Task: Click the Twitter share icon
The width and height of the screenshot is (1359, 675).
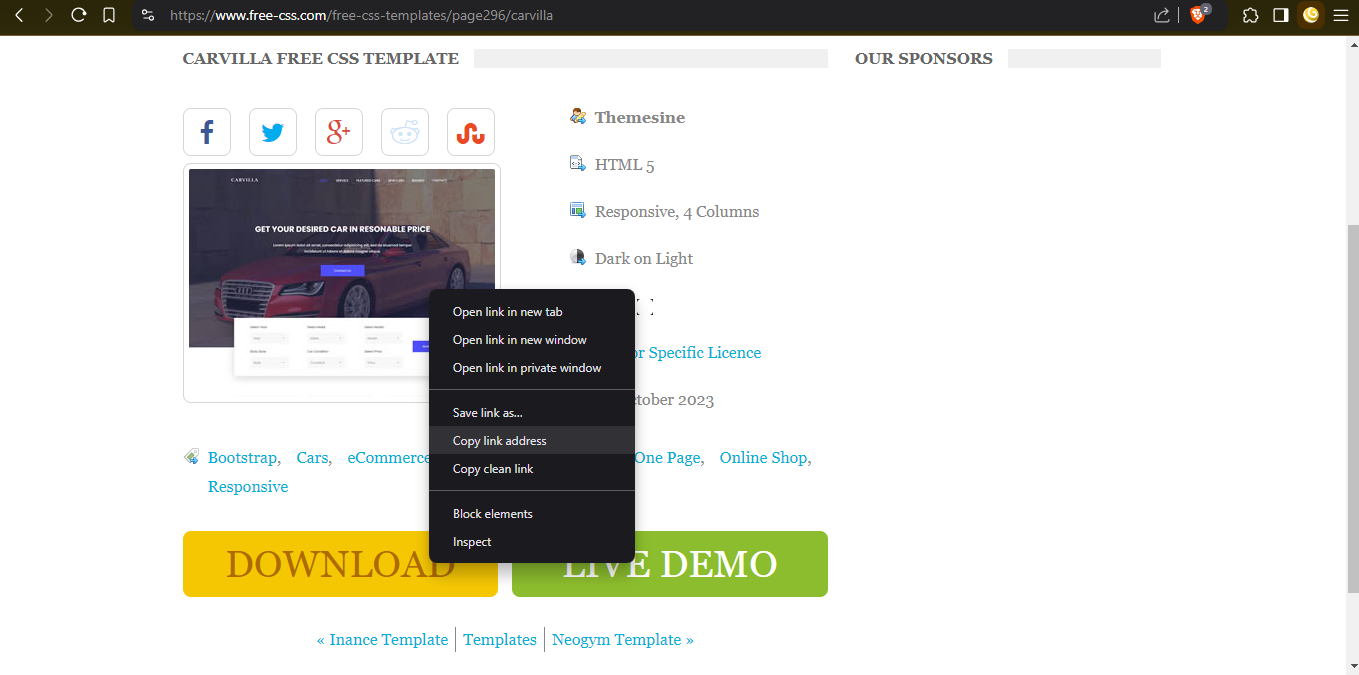Action: click(x=273, y=132)
